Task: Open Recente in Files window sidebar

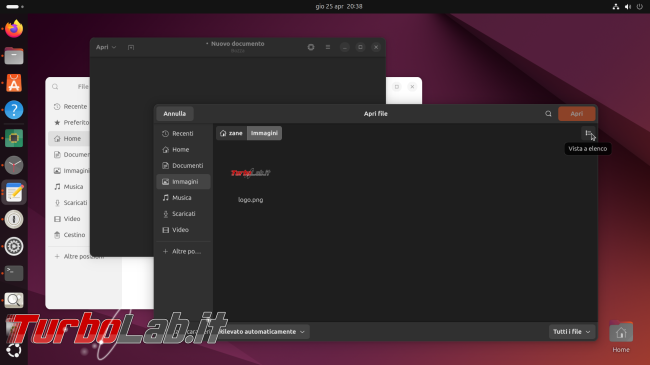Action: click(x=69, y=107)
